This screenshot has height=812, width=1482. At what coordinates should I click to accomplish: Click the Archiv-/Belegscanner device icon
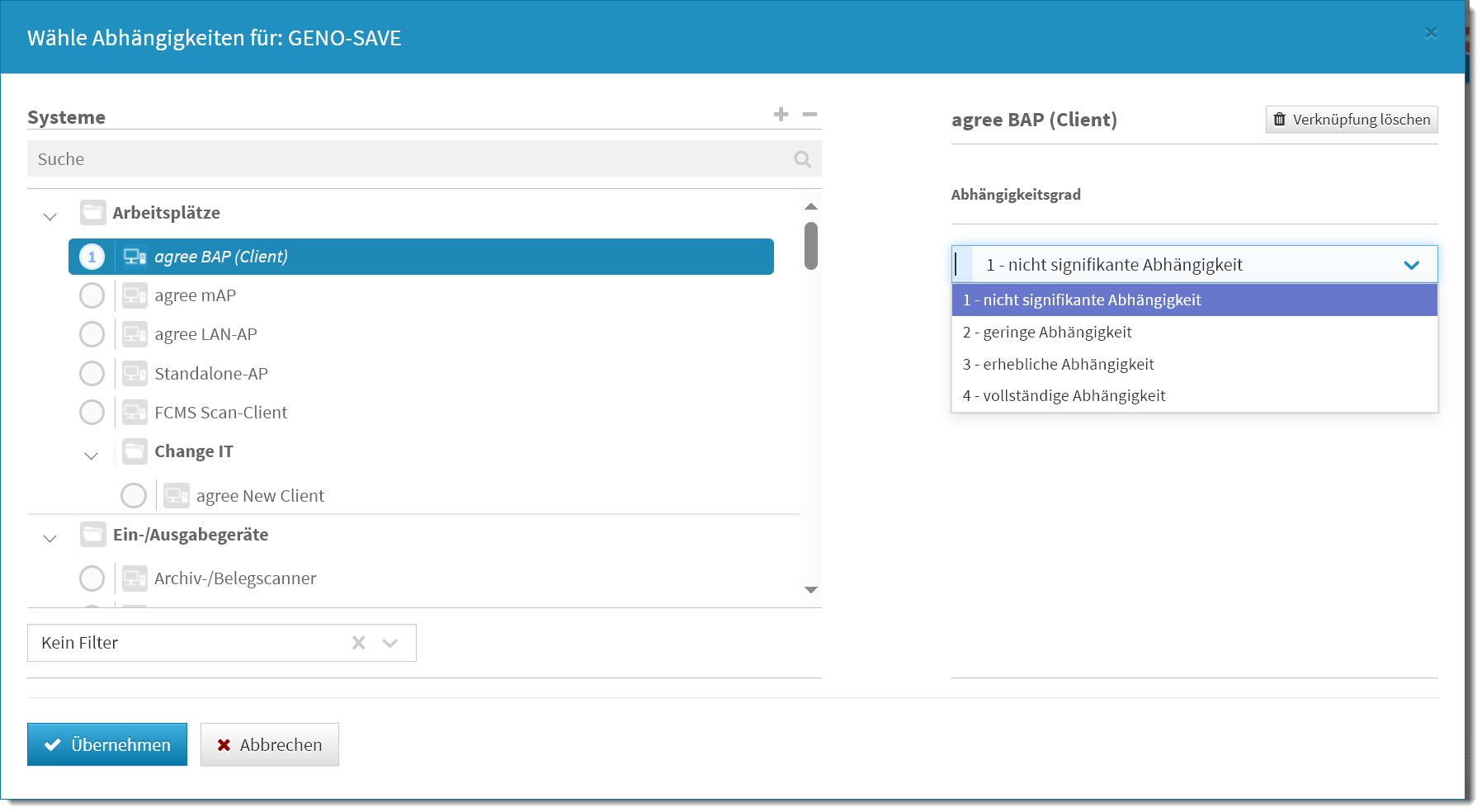pyautogui.click(x=135, y=578)
